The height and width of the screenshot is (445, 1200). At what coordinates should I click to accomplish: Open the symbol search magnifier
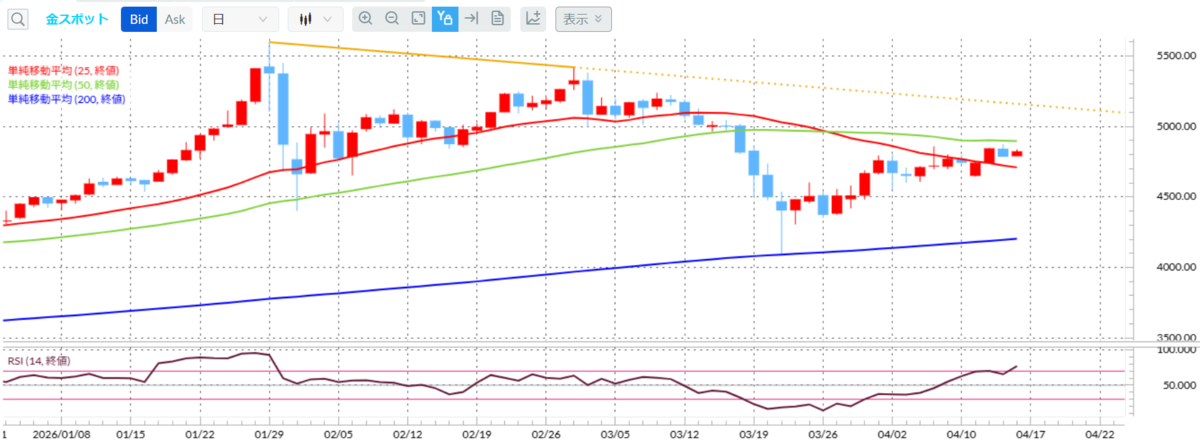(20, 19)
